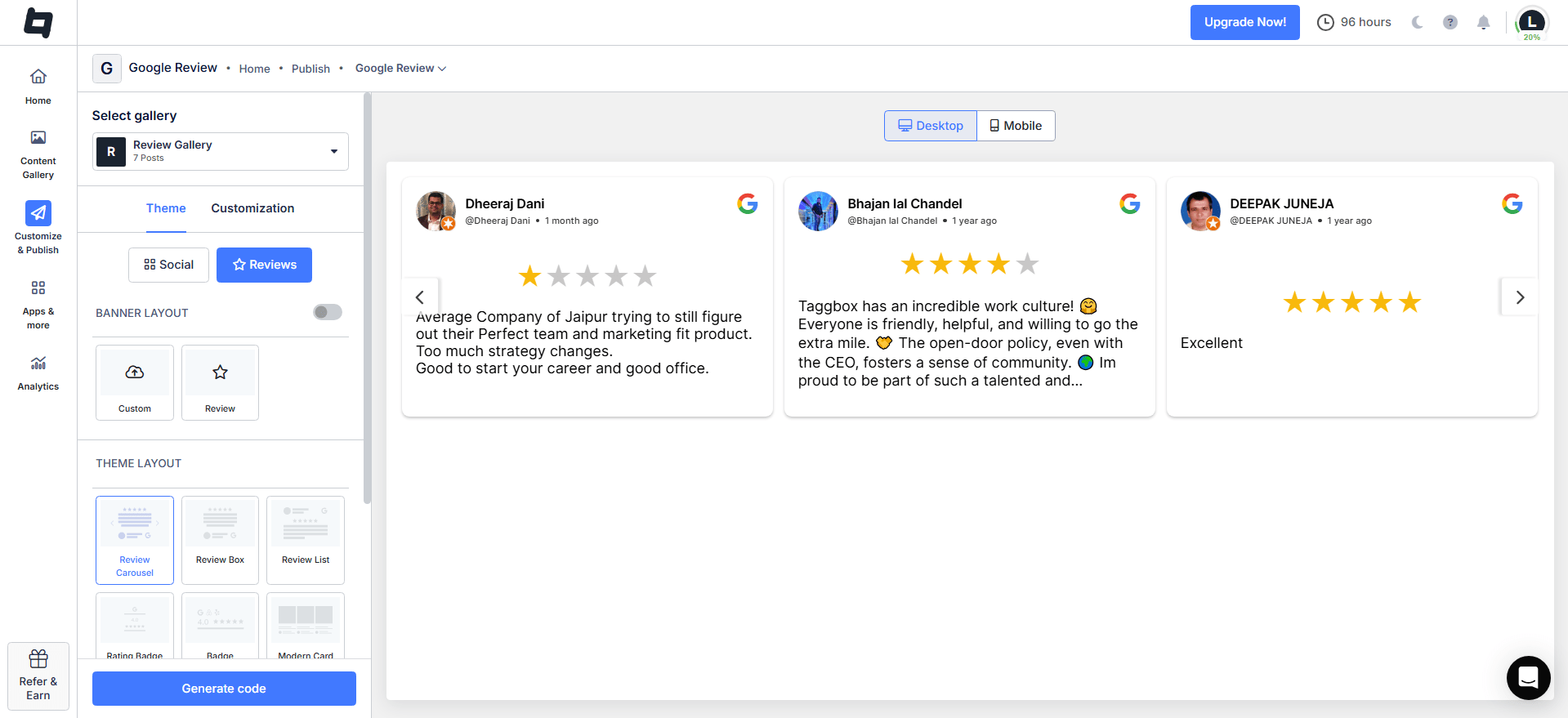This screenshot has width=1568, height=718.
Task: Choose Review List theme layout
Action: pyautogui.click(x=306, y=540)
